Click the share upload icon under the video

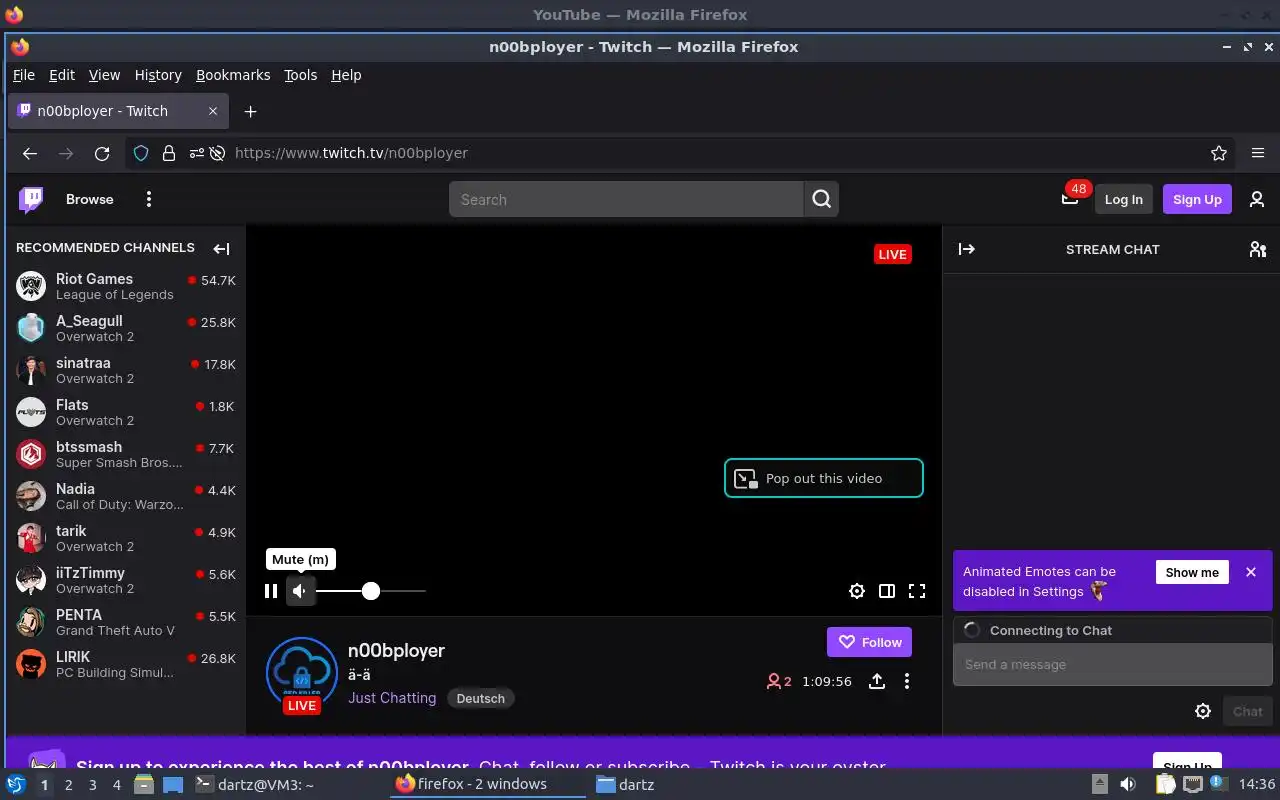[x=877, y=681]
